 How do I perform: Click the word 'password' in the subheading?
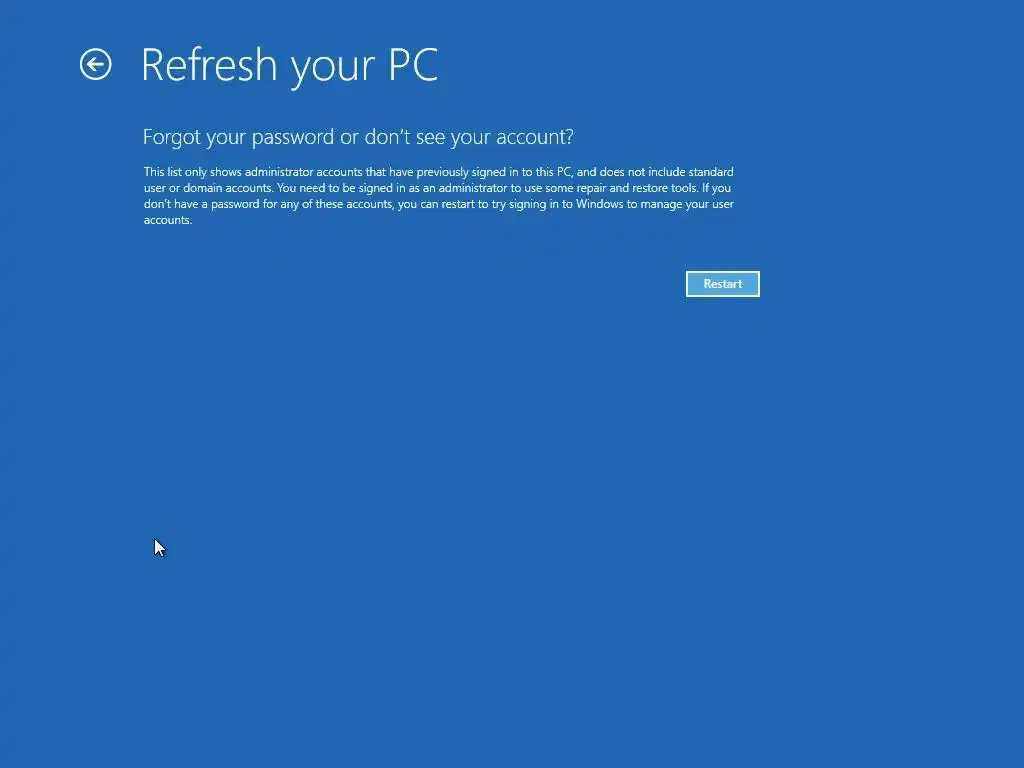(x=293, y=137)
